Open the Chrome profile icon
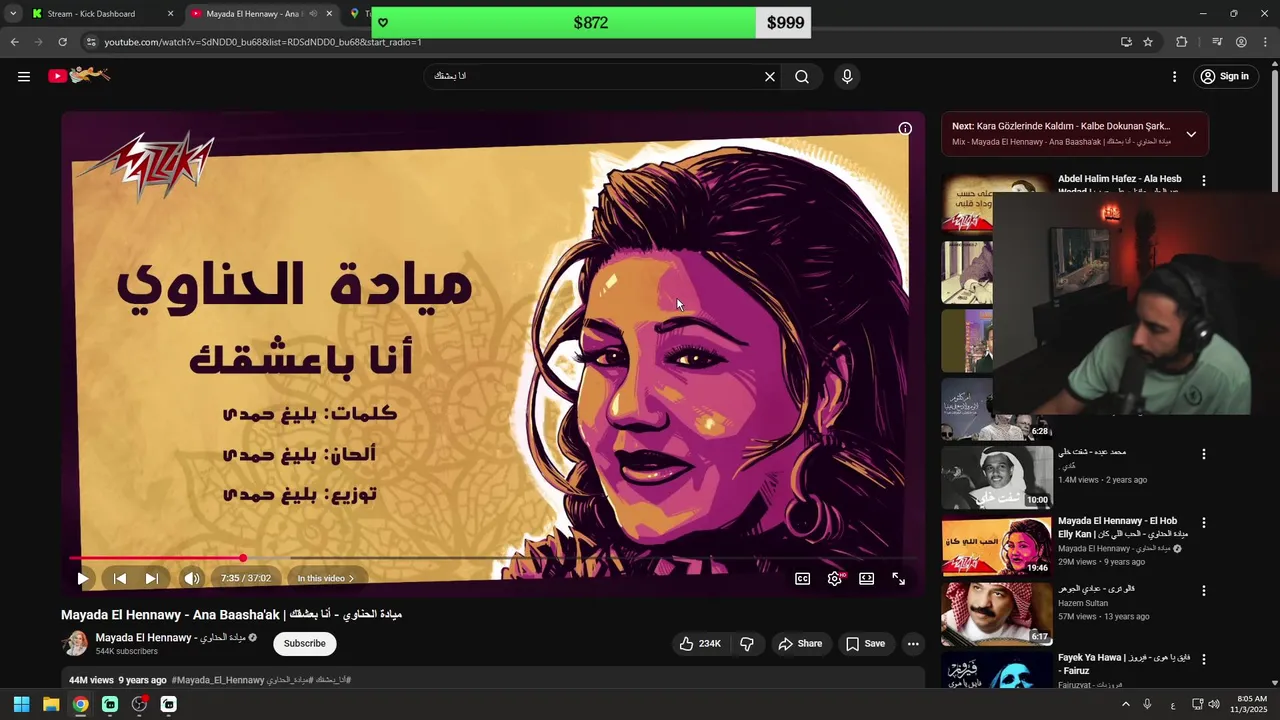Screen dimensions: 1280x720 pos(1241,42)
